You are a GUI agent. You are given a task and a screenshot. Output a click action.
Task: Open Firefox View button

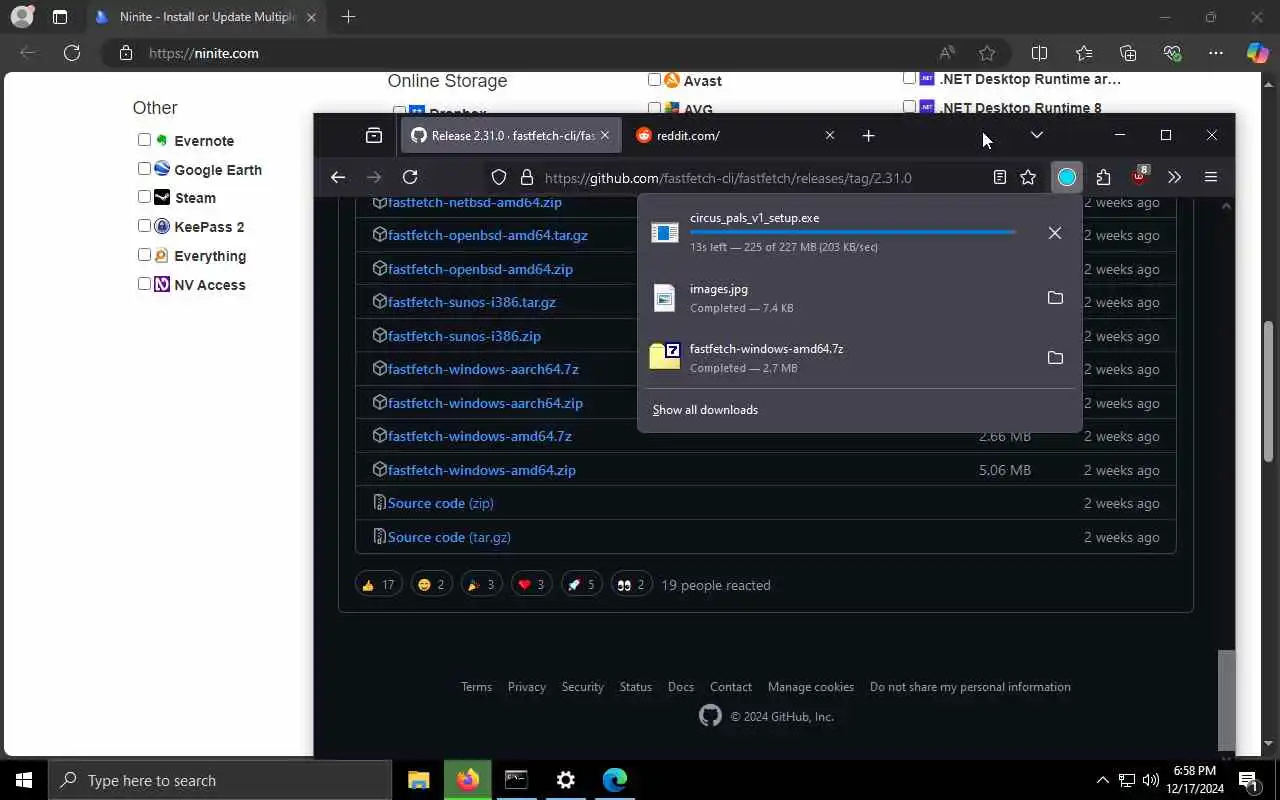coord(374,135)
